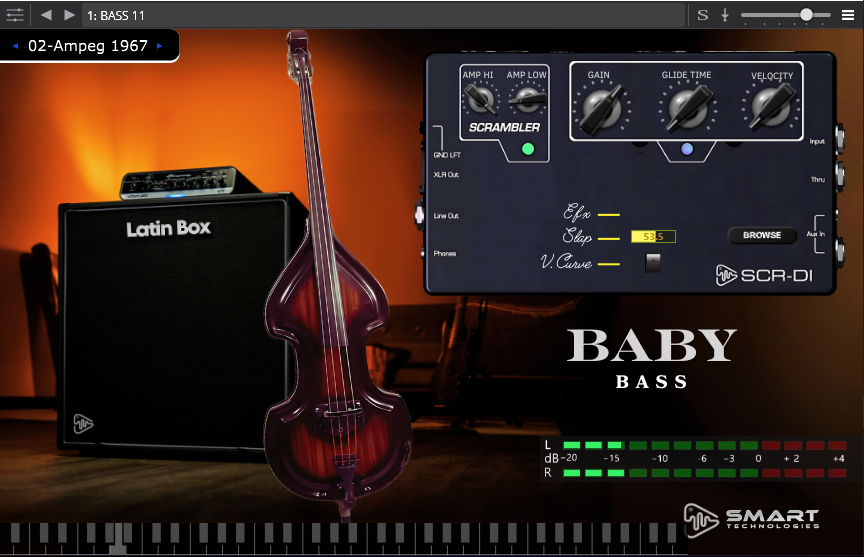
Task: Adjust the master volume slider in the top bar
Action: (x=786, y=15)
